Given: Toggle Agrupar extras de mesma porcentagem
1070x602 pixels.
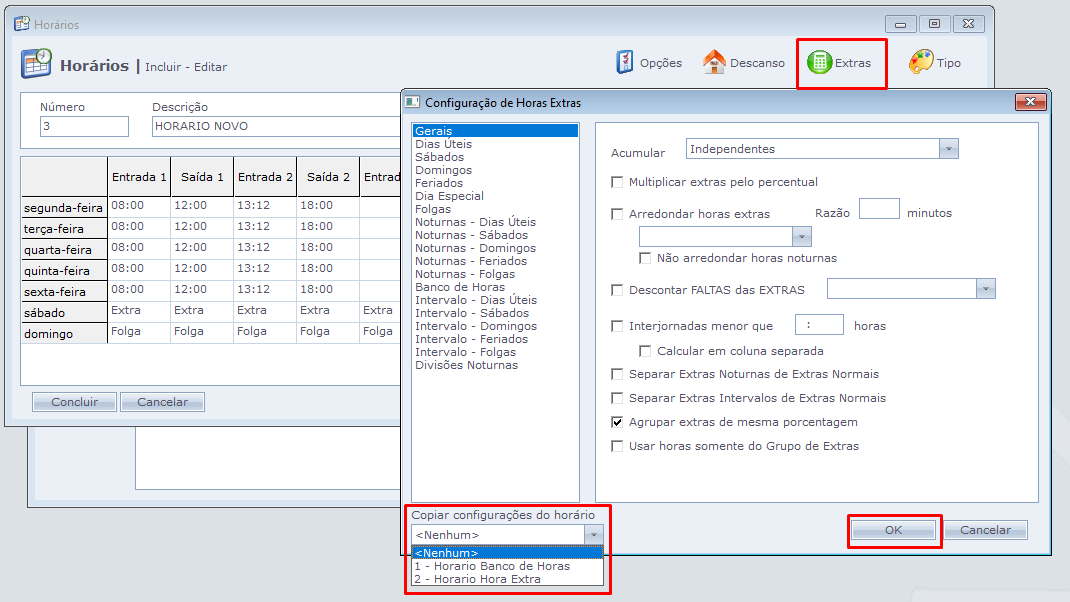Looking at the screenshot, I should 618,422.
